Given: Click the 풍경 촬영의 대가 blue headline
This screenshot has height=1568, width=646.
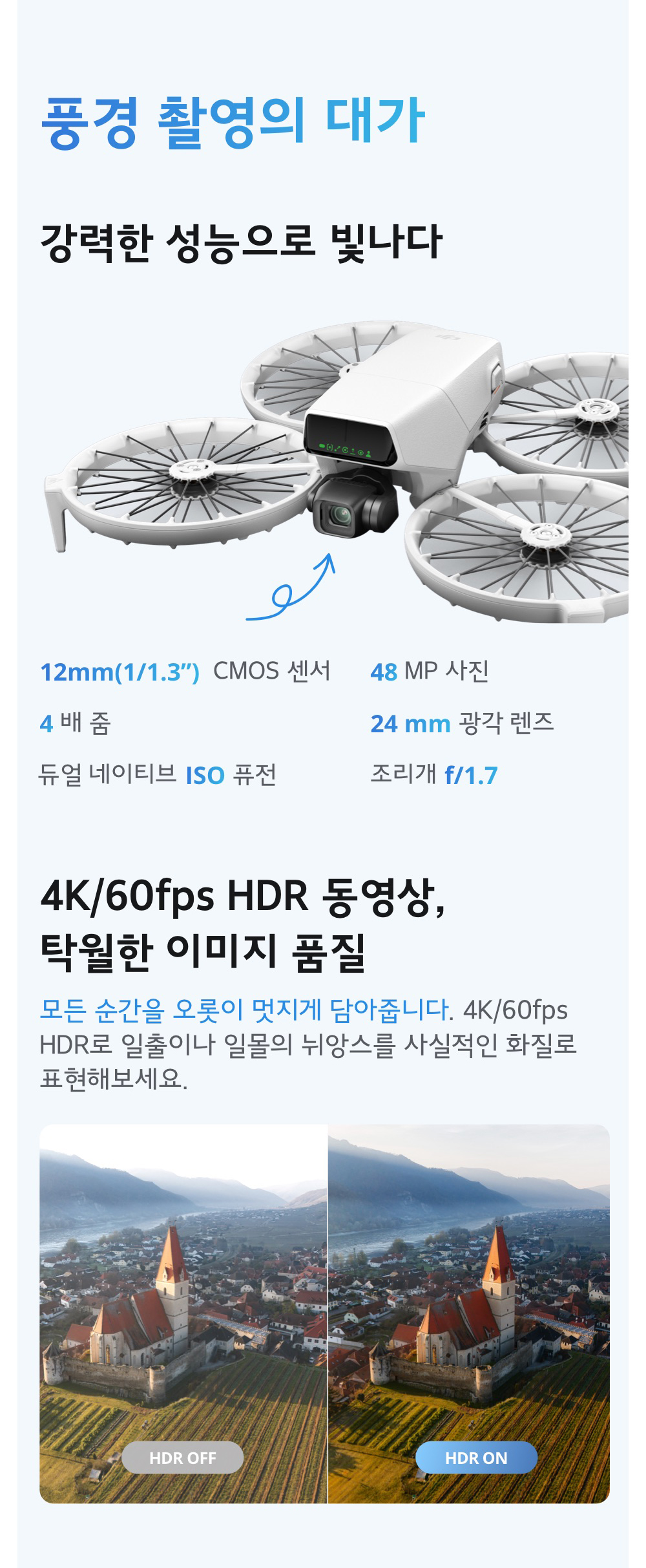Looking at the screenshot, I should (233, 122).
